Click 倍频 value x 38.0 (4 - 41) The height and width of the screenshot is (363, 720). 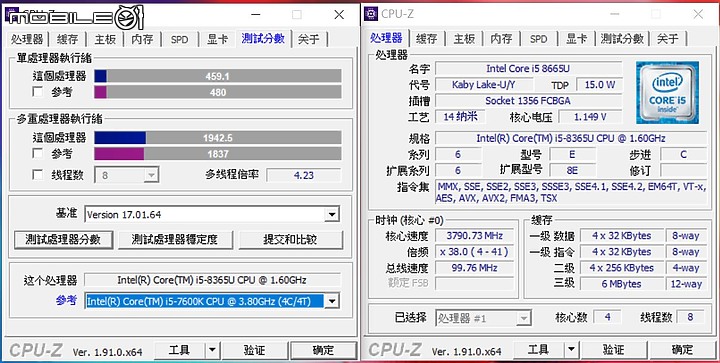[474, 252]
